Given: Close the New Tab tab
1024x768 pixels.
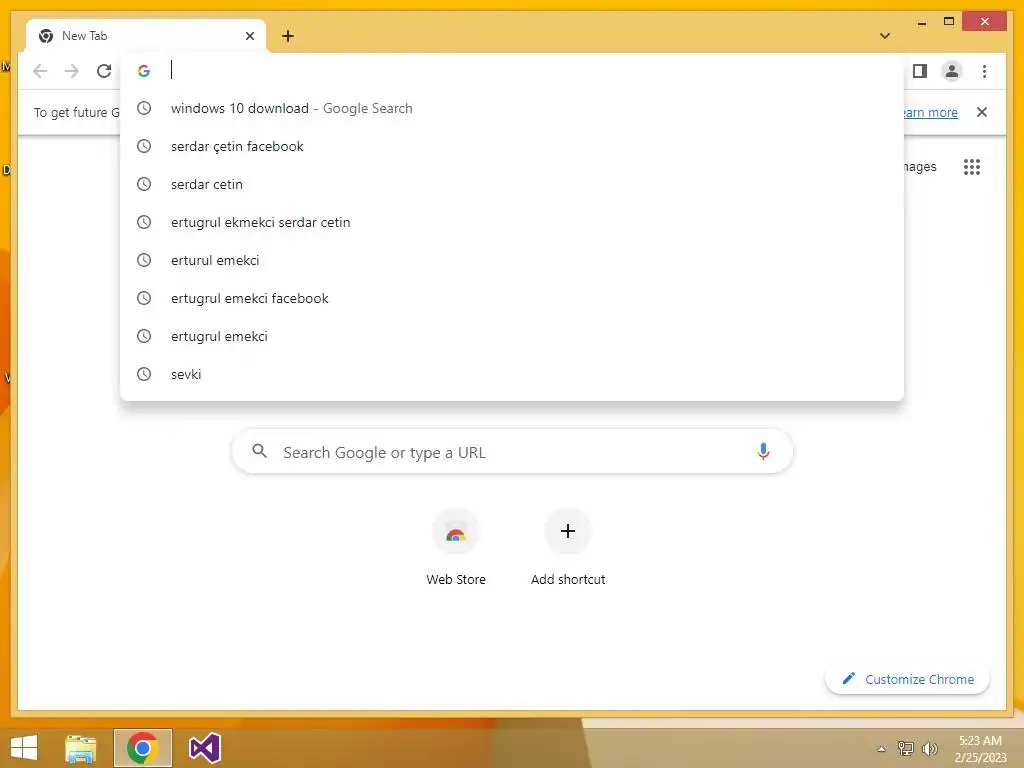Looking at the screenshot, I should tap(249, 36).
